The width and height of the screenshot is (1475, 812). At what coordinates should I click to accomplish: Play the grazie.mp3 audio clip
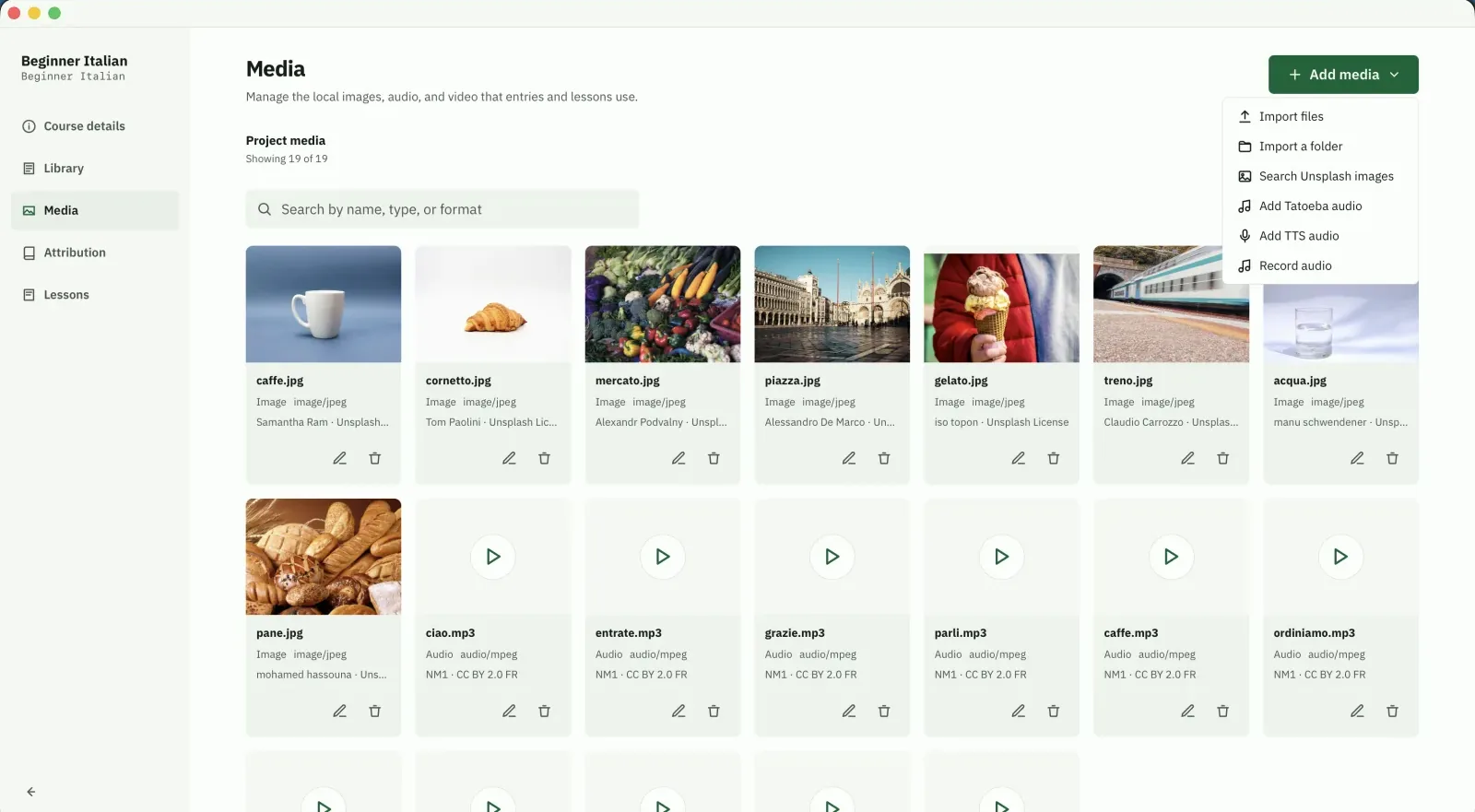tap(832, 557)
